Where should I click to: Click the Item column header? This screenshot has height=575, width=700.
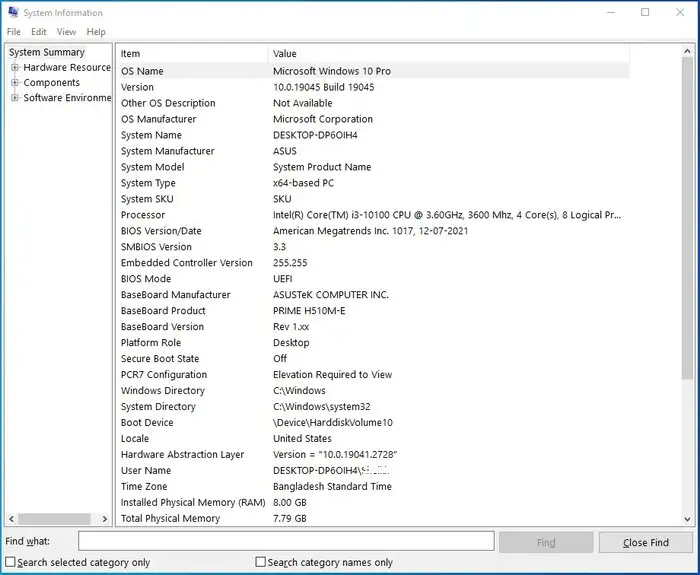(192, 54)
